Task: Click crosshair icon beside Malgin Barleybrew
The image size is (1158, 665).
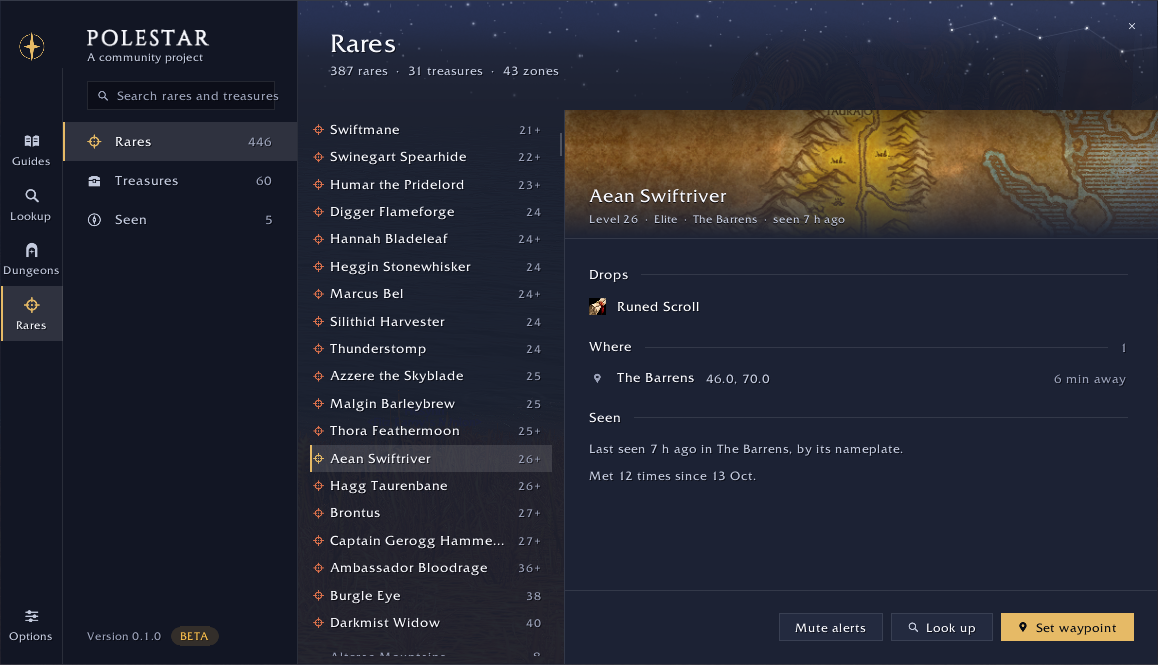Action: [x=318, y=403]
